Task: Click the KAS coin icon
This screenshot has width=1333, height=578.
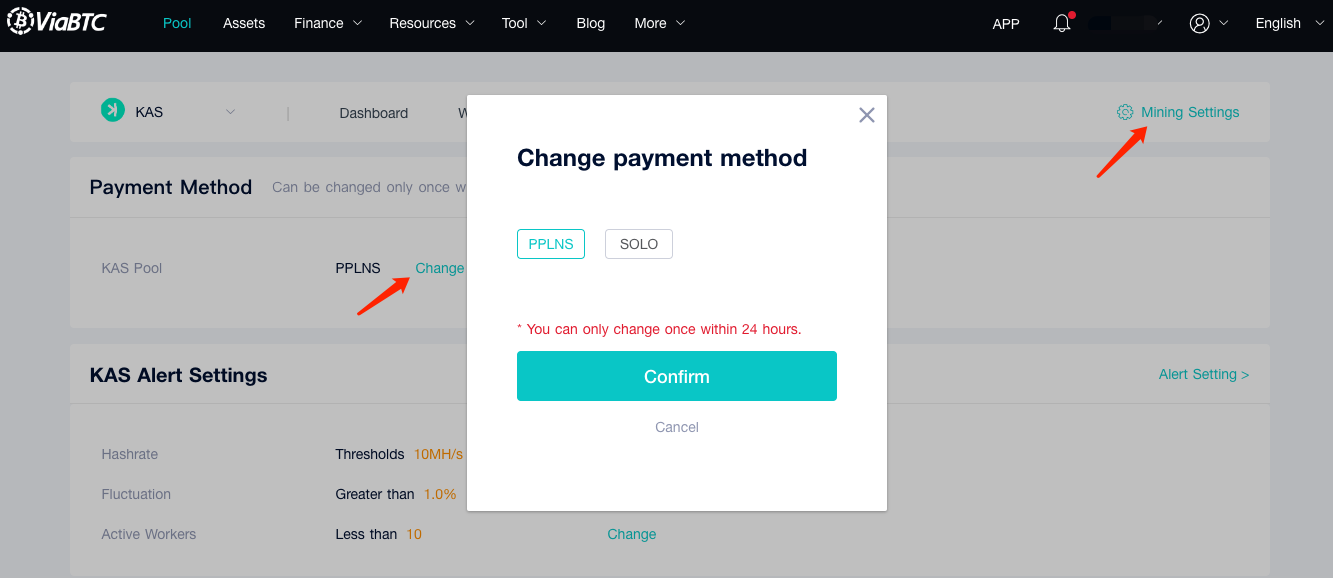Action: (112, 111)
